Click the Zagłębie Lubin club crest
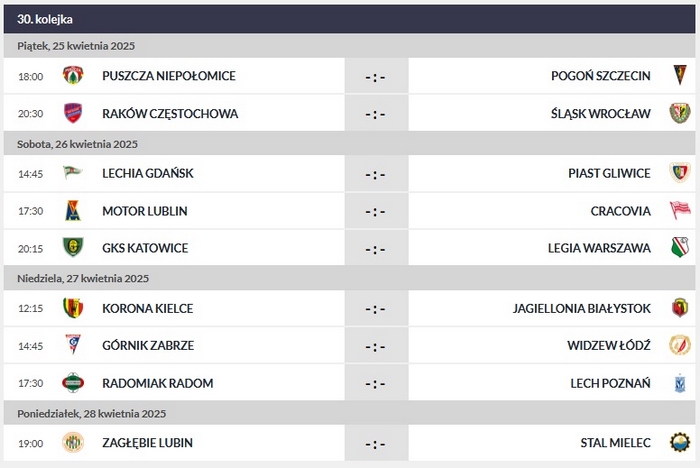700x468 pixels. 72,443
